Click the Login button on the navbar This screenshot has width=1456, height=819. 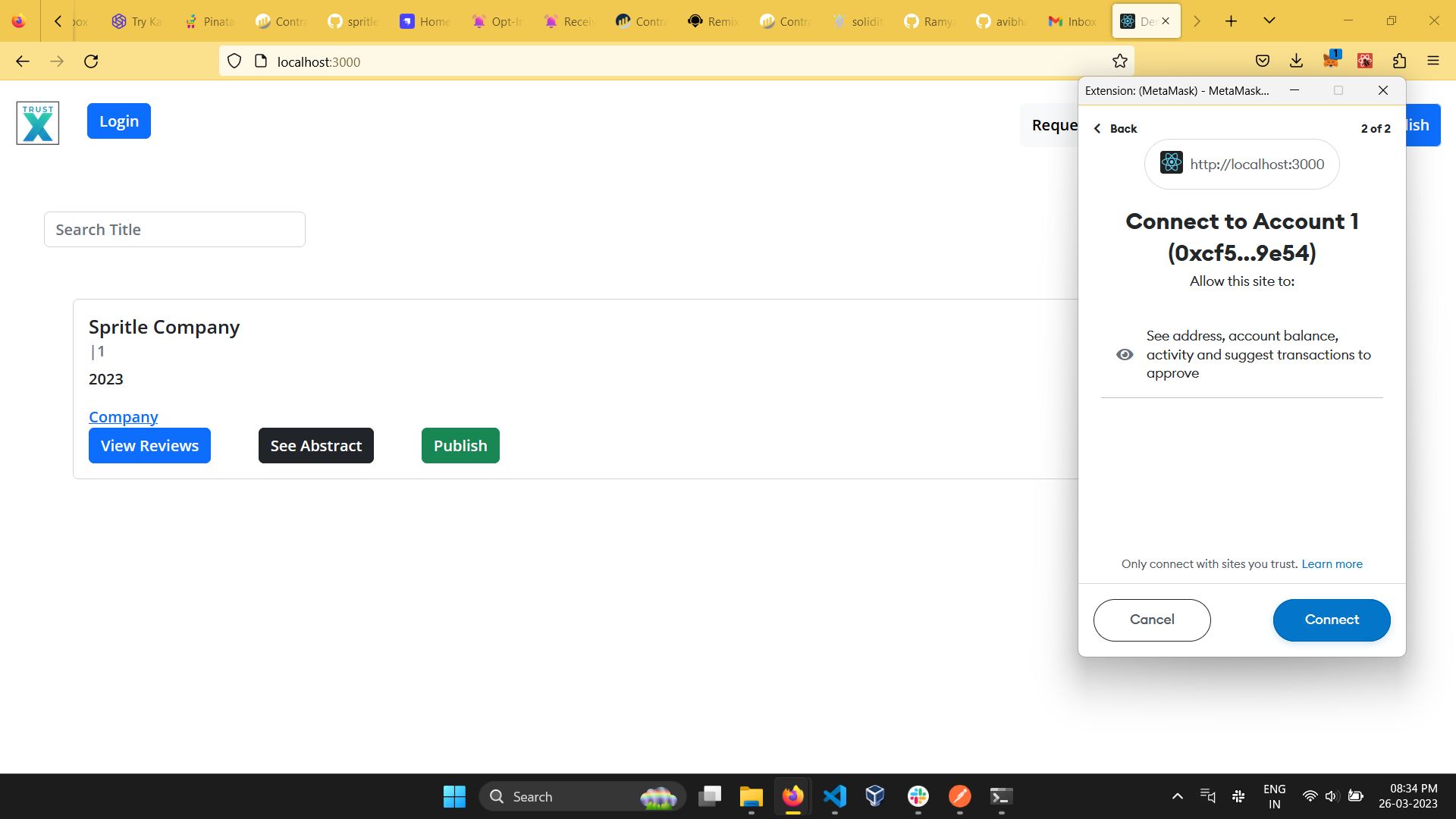119,120
